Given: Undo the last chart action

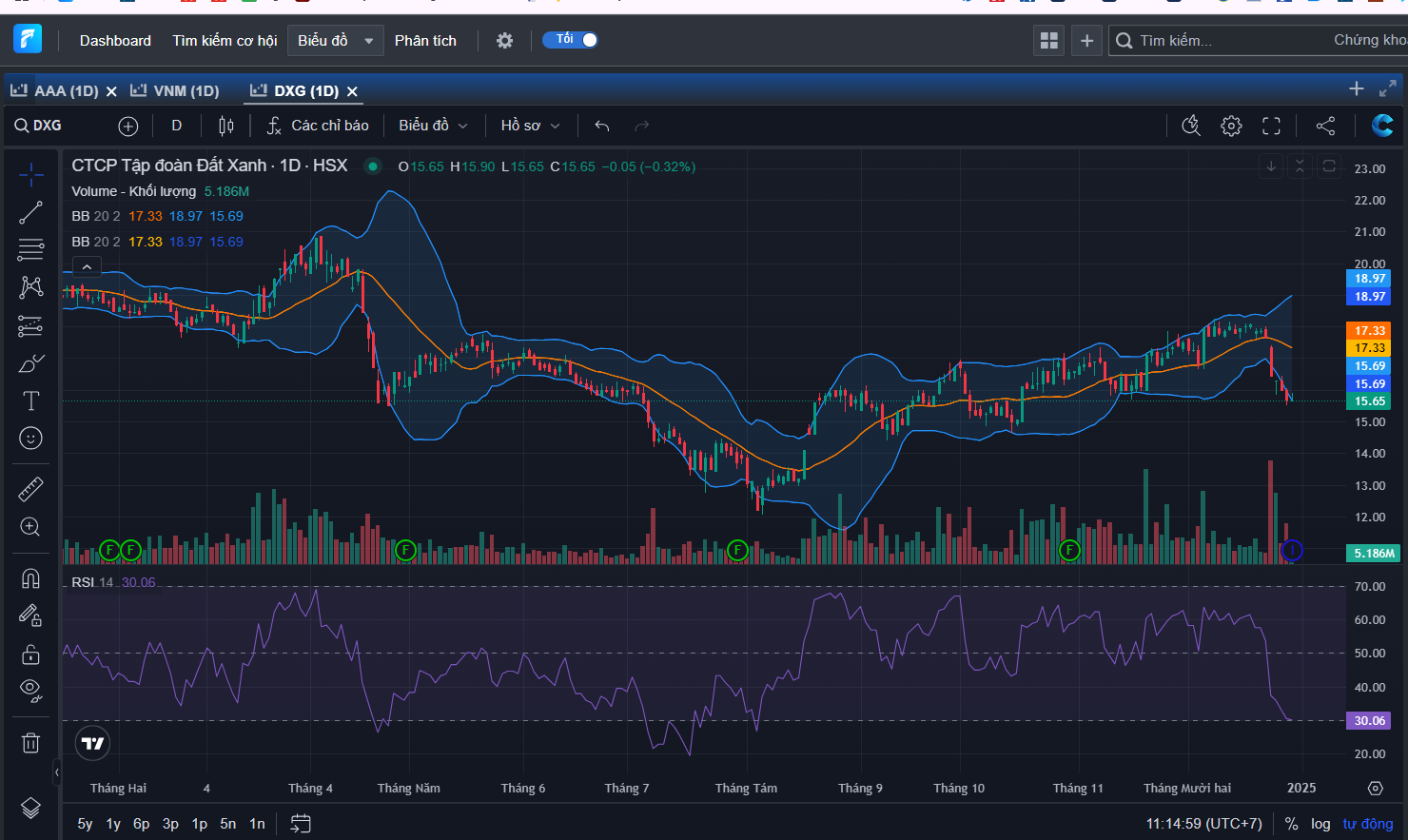Looking at the screenshot, I should pos(601,126).
